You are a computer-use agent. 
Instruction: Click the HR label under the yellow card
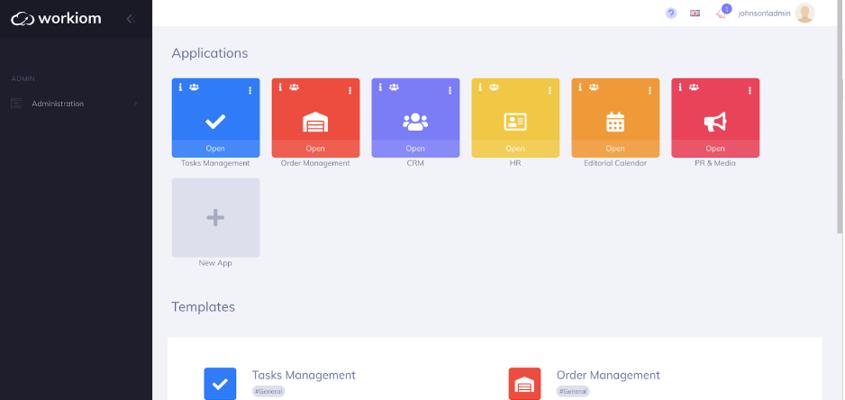pyautogui.click(x=515, y=163)
